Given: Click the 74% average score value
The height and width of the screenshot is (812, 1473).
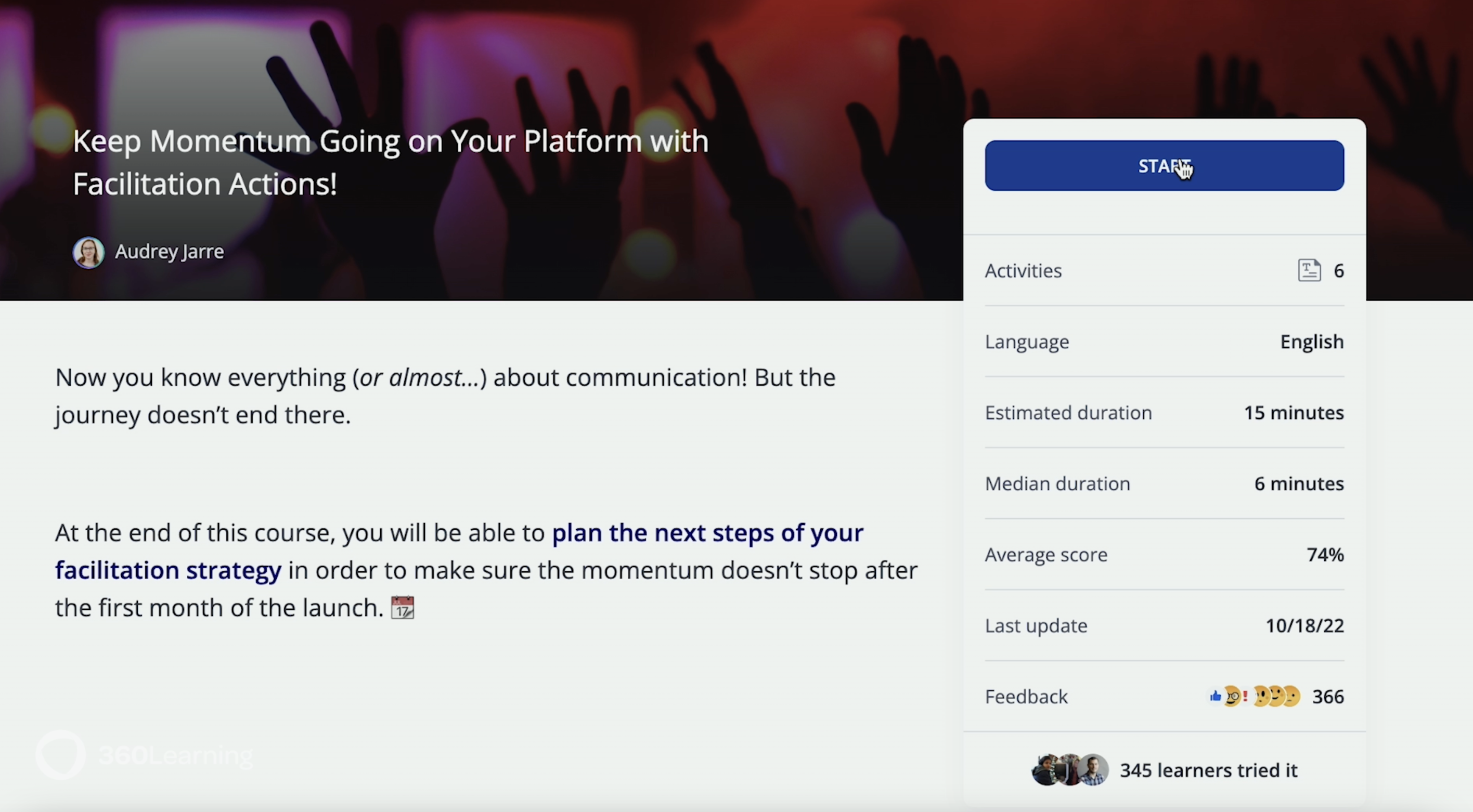Looking at the screenshot, I should [1325, 554].
